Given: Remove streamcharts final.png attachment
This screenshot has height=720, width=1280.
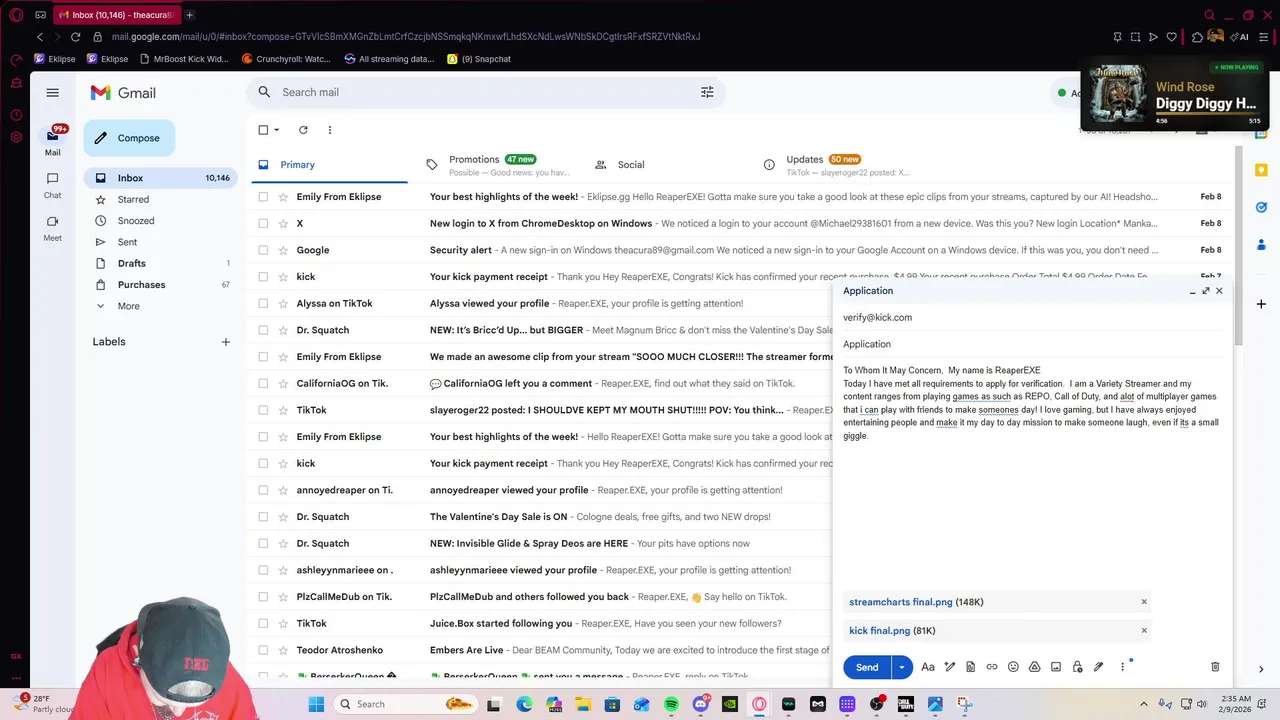Looking at the screenshot, I should pos(1144,602).
